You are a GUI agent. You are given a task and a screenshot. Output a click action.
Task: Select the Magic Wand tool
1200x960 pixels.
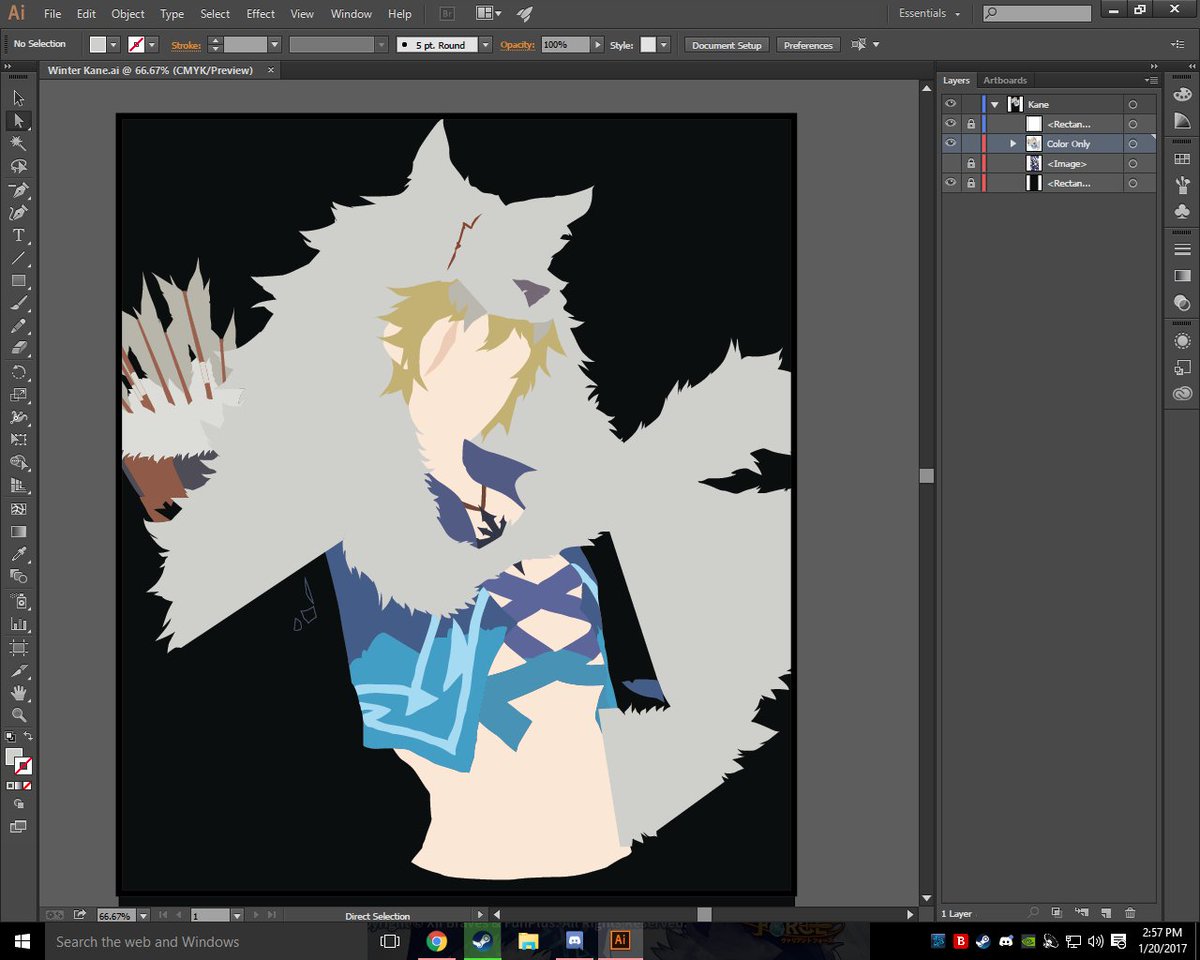18,144
